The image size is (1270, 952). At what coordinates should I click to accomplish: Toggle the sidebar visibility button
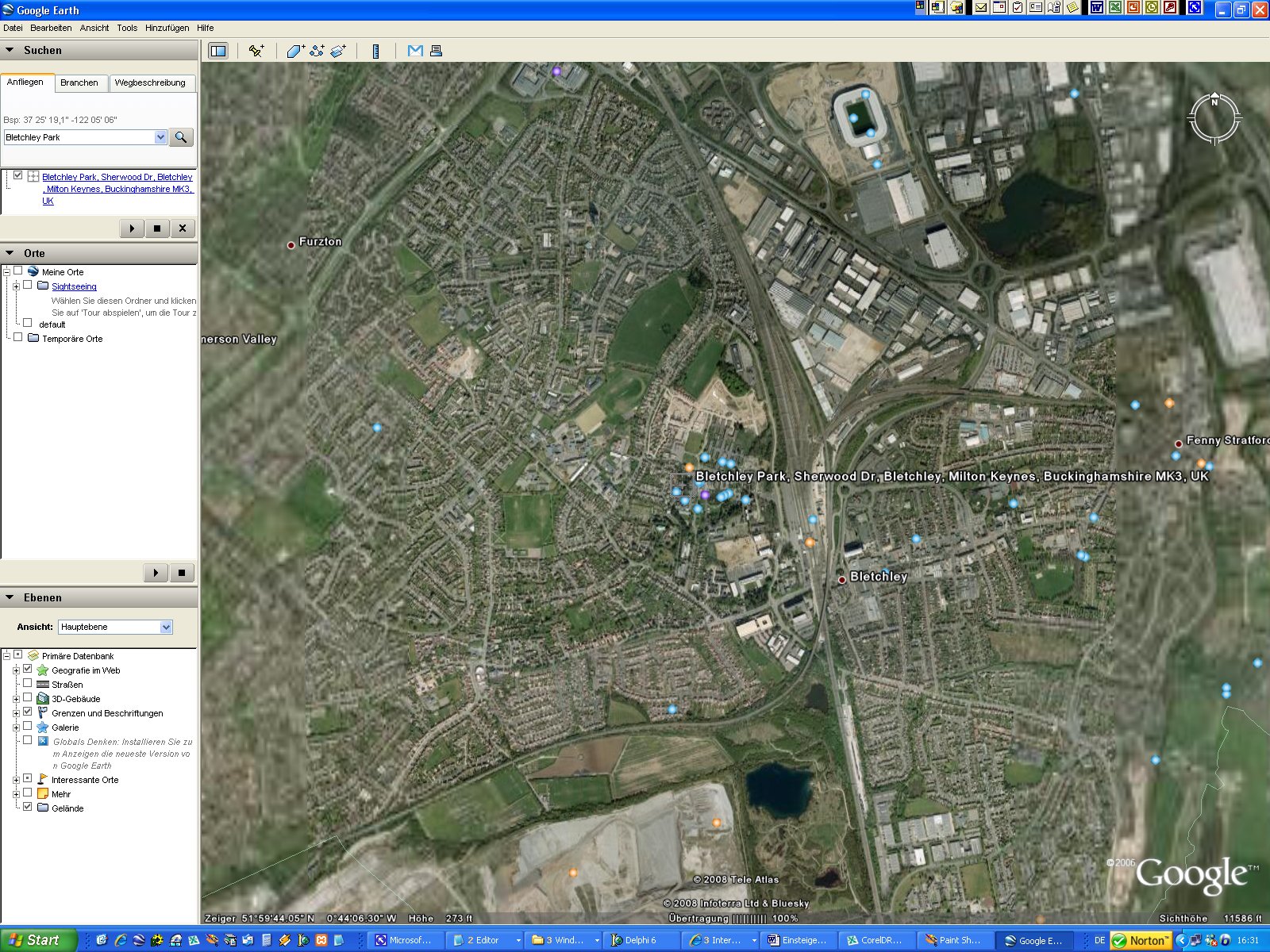tap(217, 51)
